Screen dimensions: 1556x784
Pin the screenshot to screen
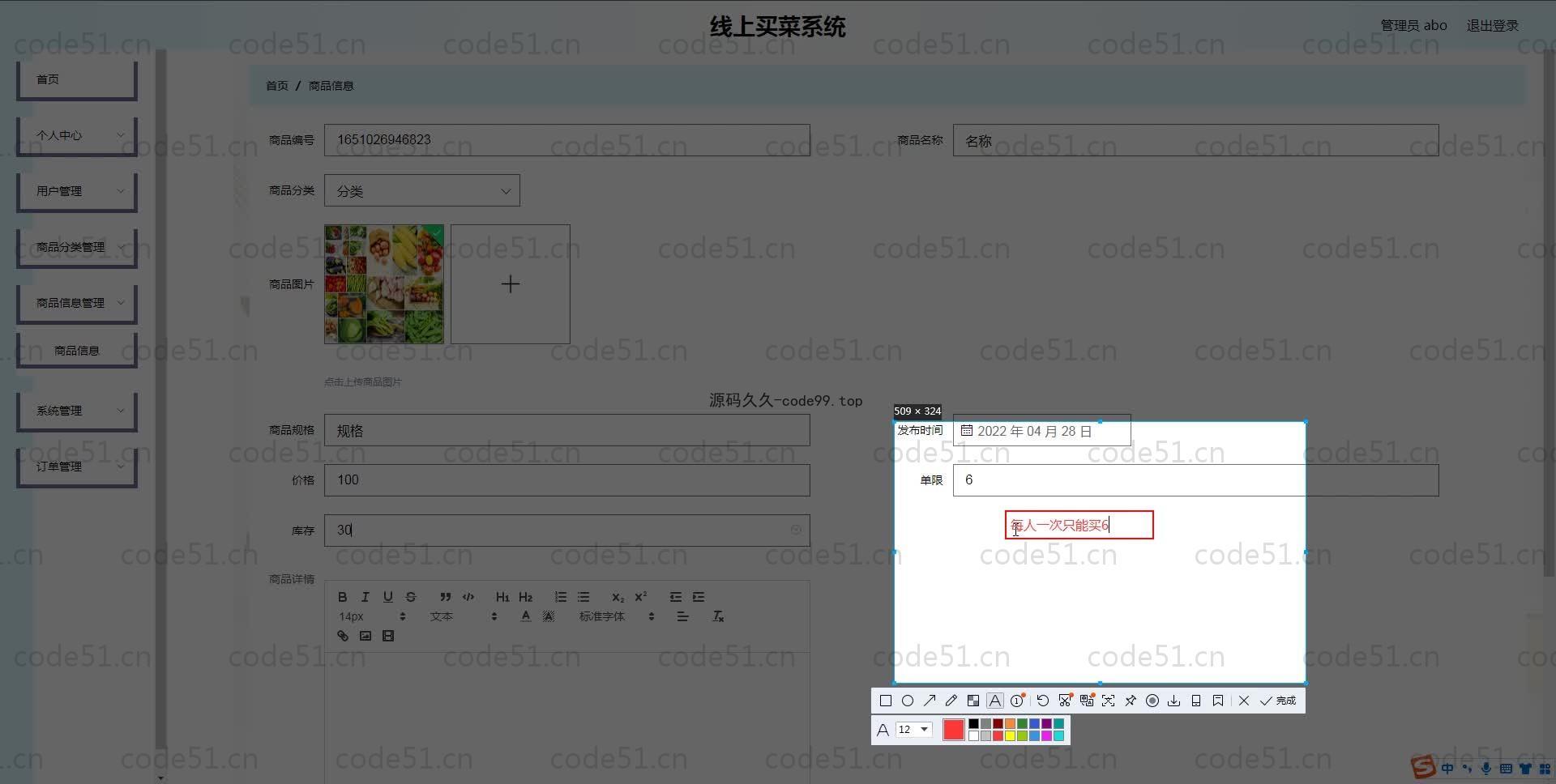[x=1131, y=701]
